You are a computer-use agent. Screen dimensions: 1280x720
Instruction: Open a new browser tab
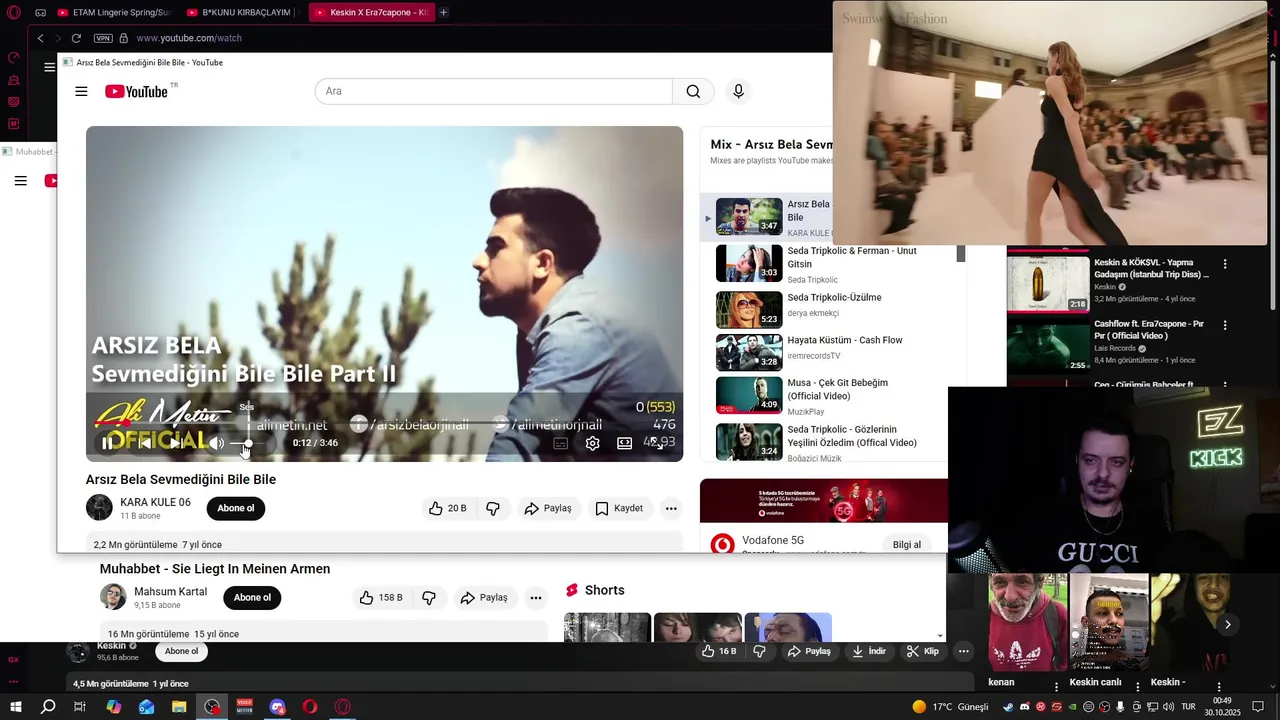click(443, 12)
